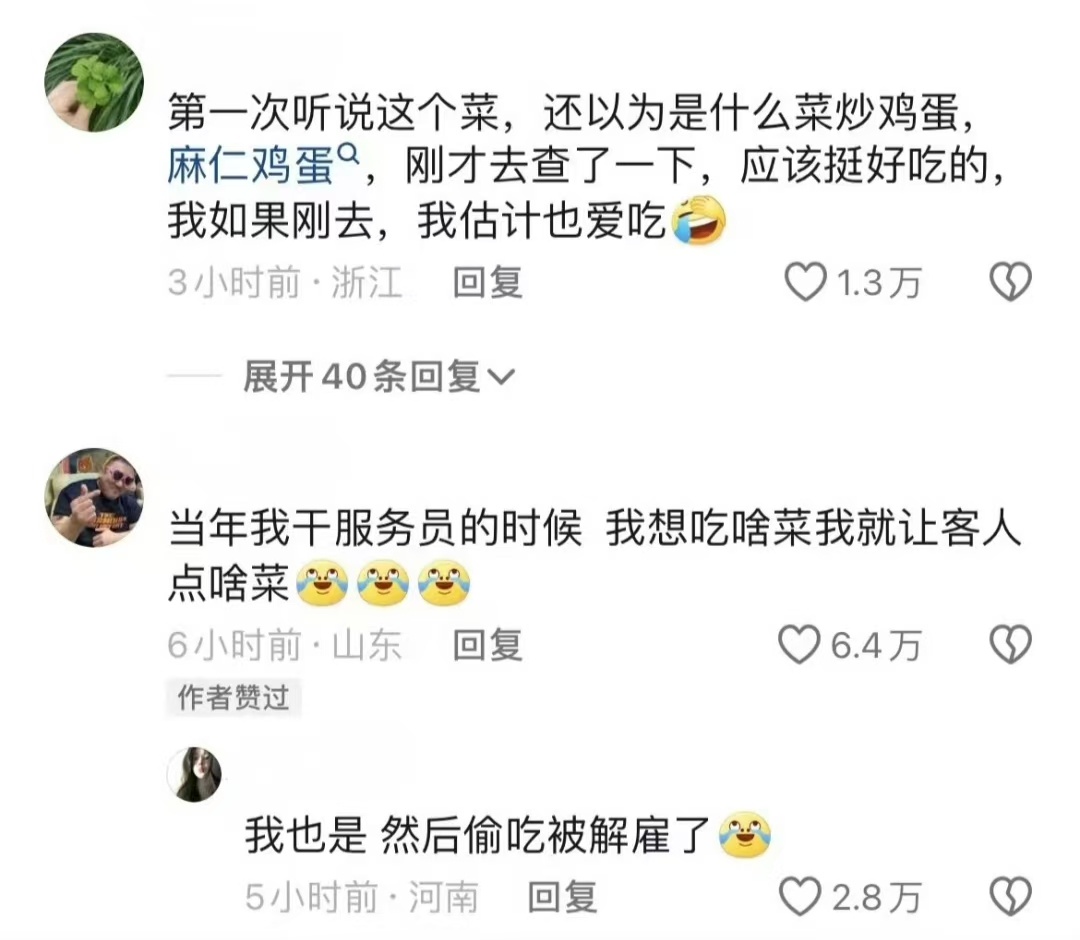This screenshot has height=940, width=1080.
Task: Expand the 40 replies (展开40条回复)
Action: (x=379, y=377)
